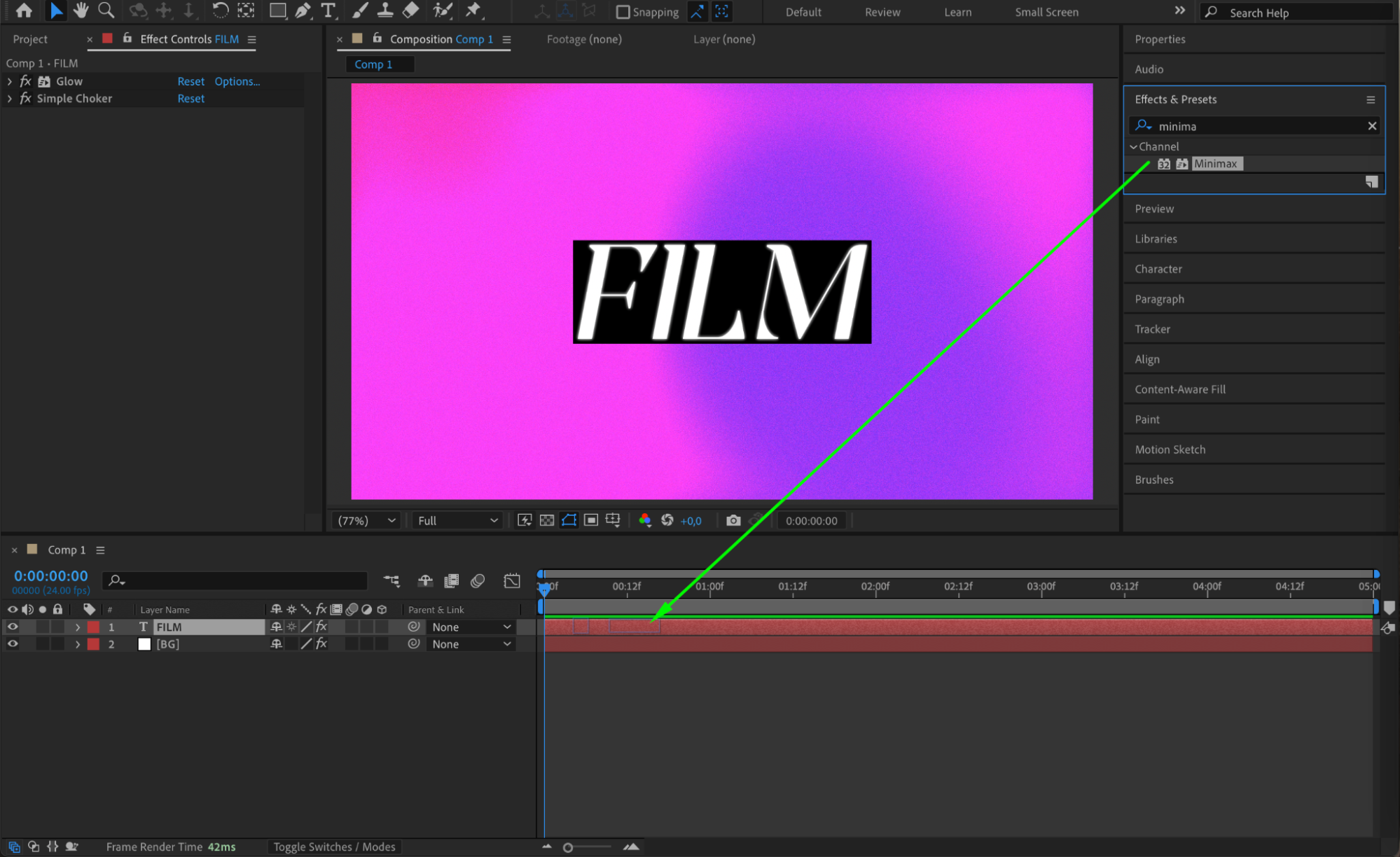
Task: Open the Fast Previews menu in viewer
Action: pyautogui.click(x=525, y=520)
